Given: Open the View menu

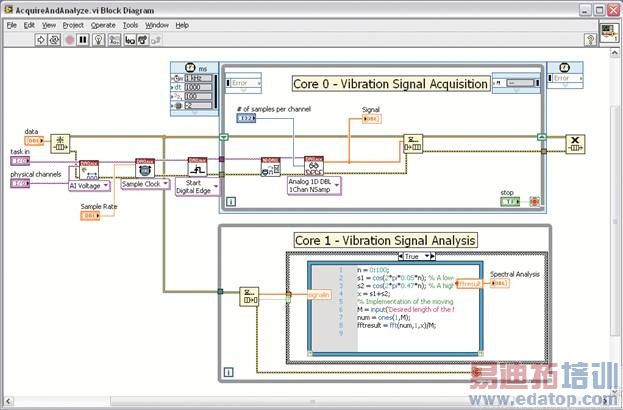Looking at the screenshot, I should [x=49, y=25].
